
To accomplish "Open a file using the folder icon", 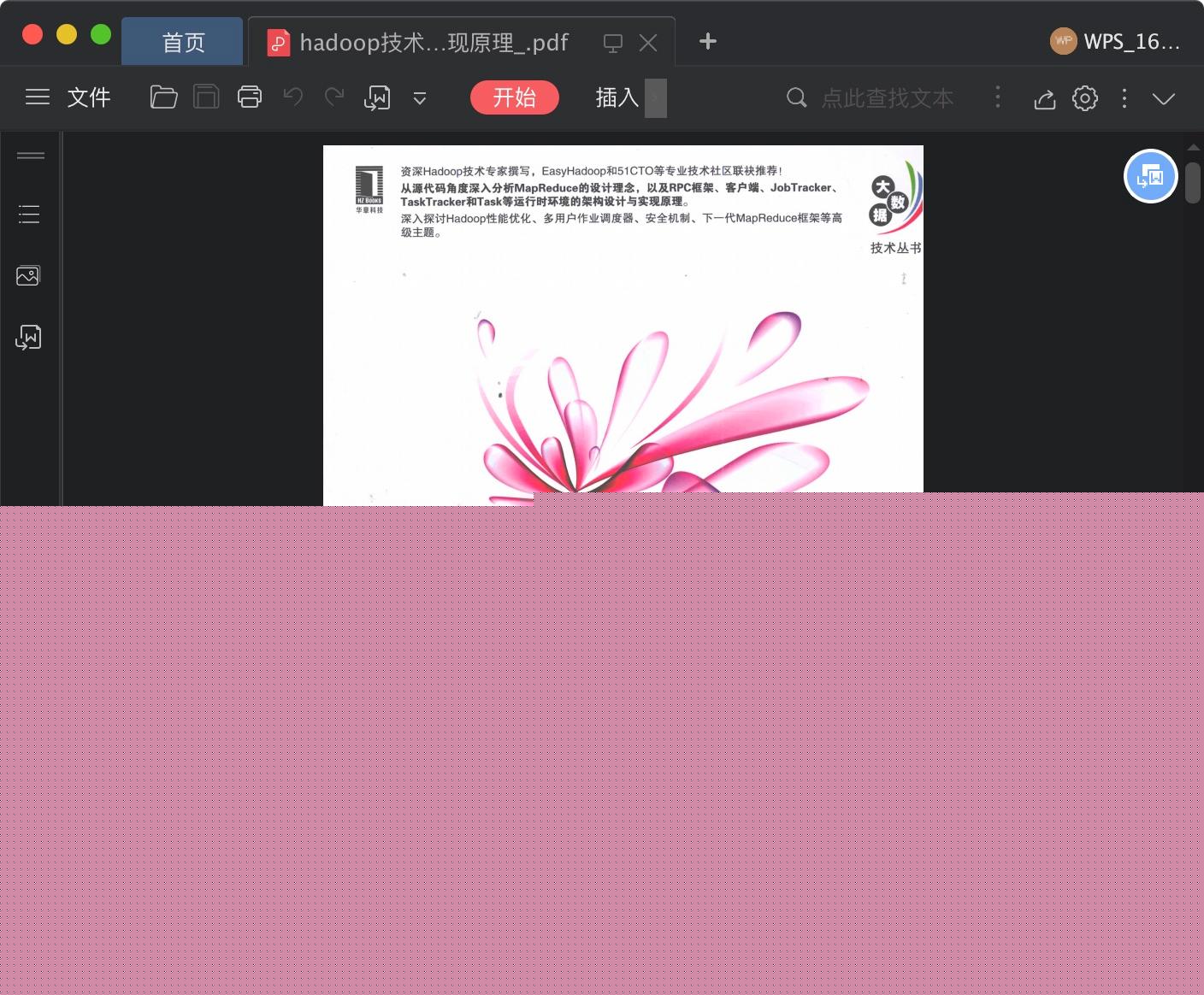I will click(163, 97).
